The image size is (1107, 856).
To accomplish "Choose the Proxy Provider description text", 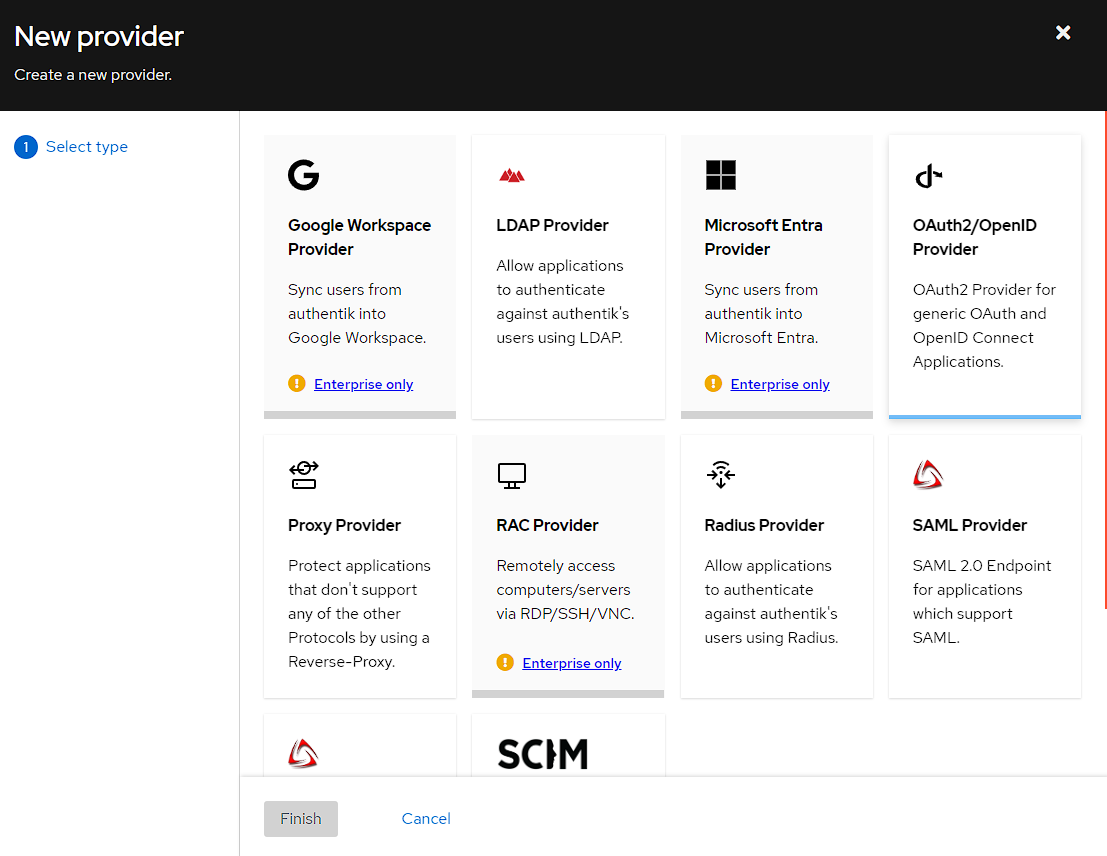I will (x=359, y=613).
